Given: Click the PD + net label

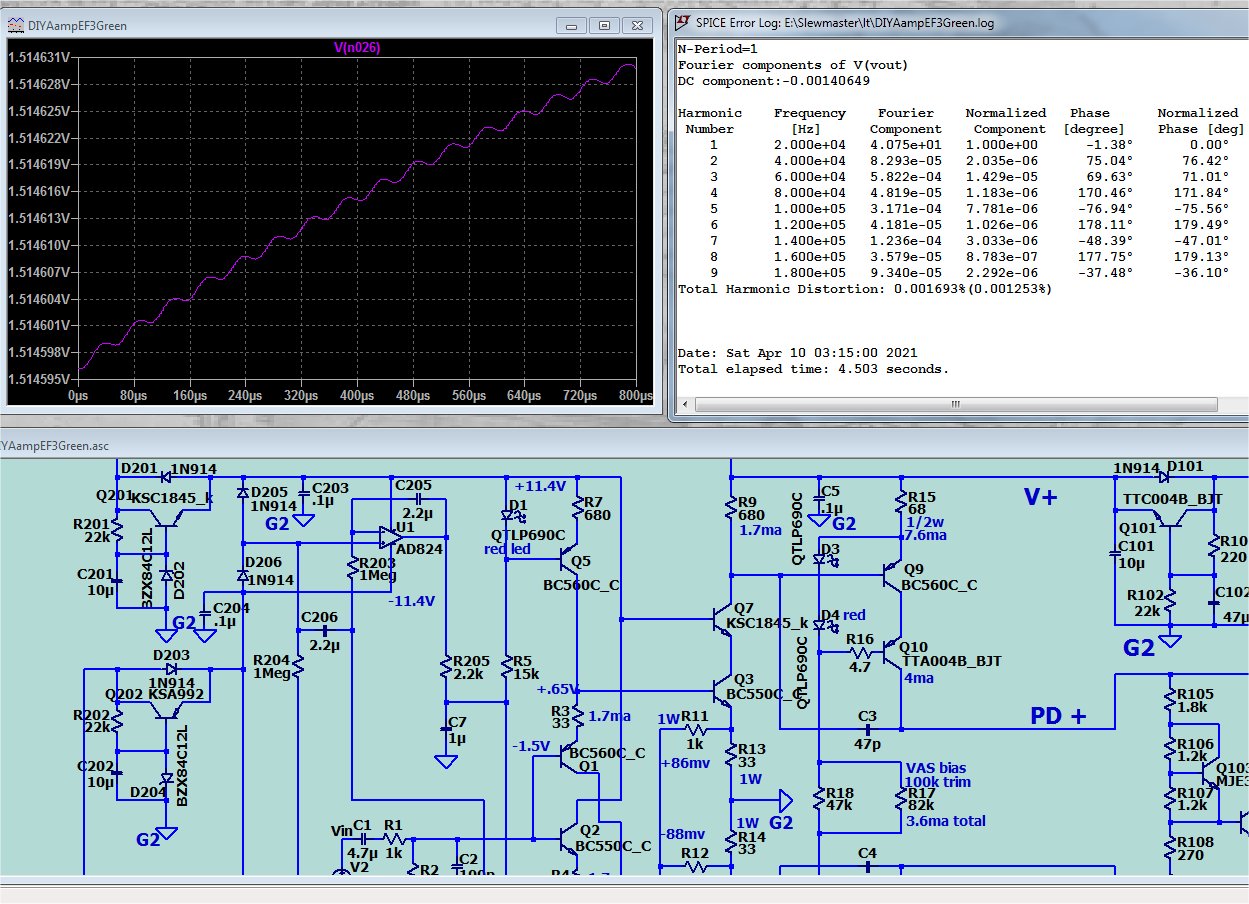Looking at the screenshot, I should [x=1058, y=716].
